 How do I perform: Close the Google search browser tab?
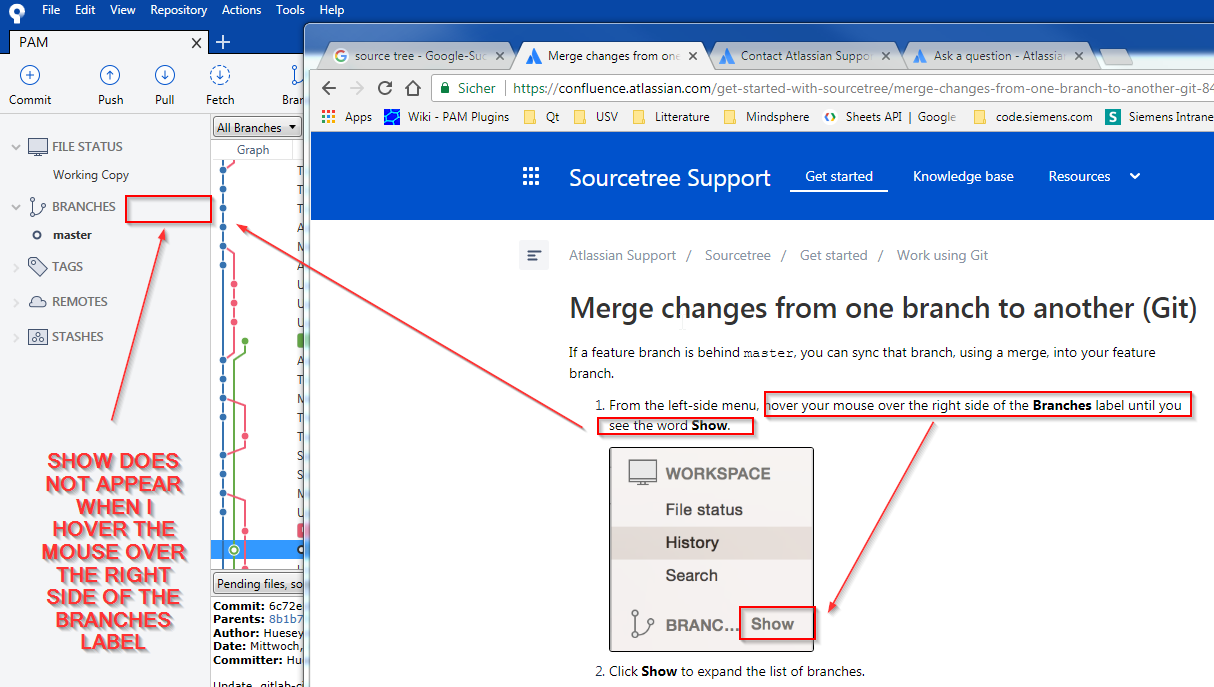click(501, 56)
